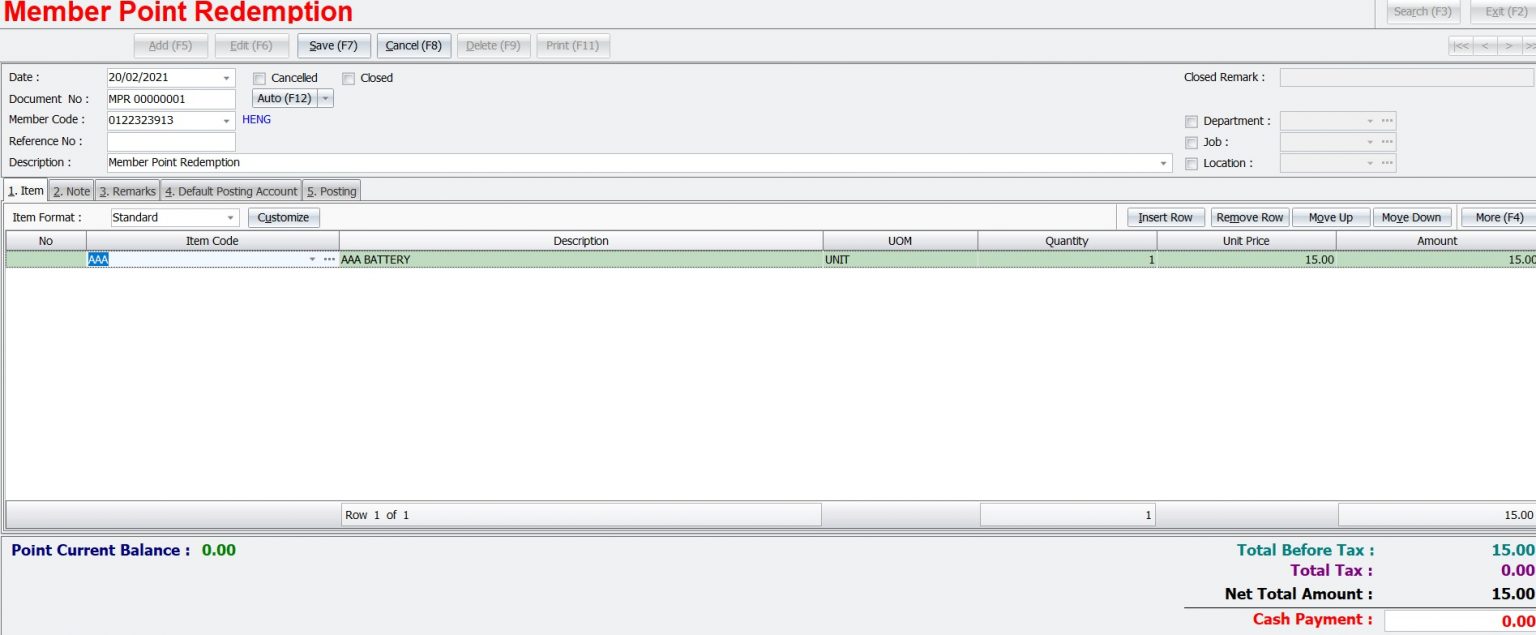Screen dimensions: 1536x635
Task: Click the Delete (F9) button
Action: pyautogui.click(x=494, y=46)
